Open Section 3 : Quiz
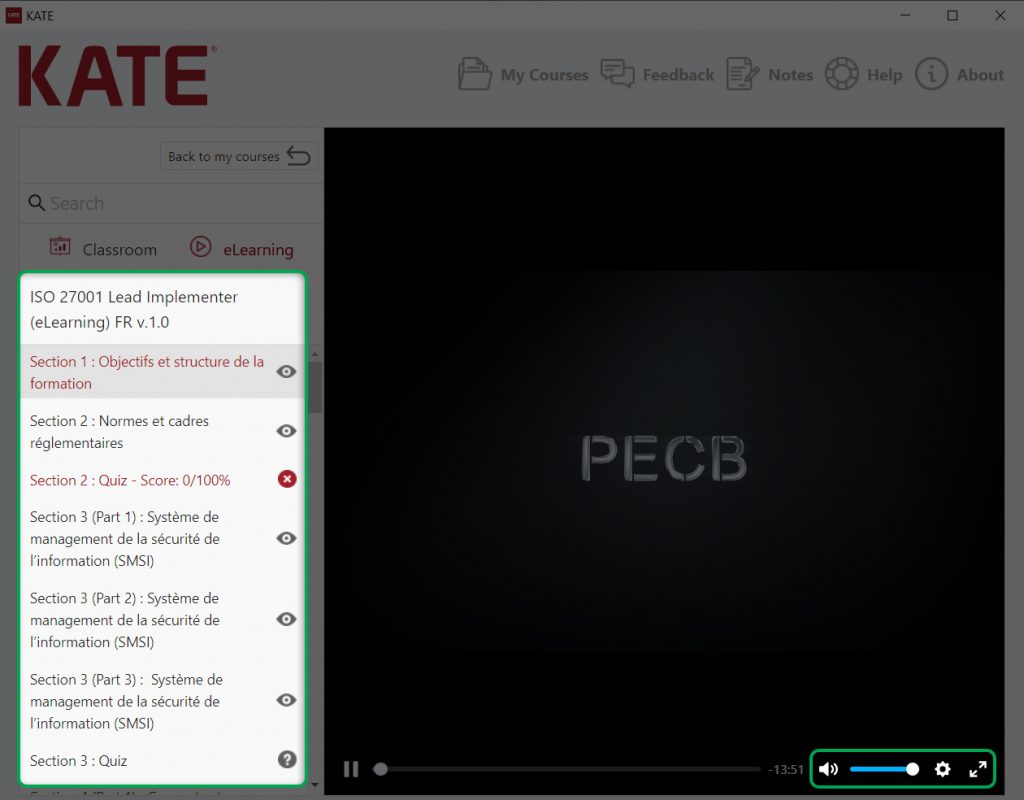This screenshot has height=800, width=1024. [163, 760]
